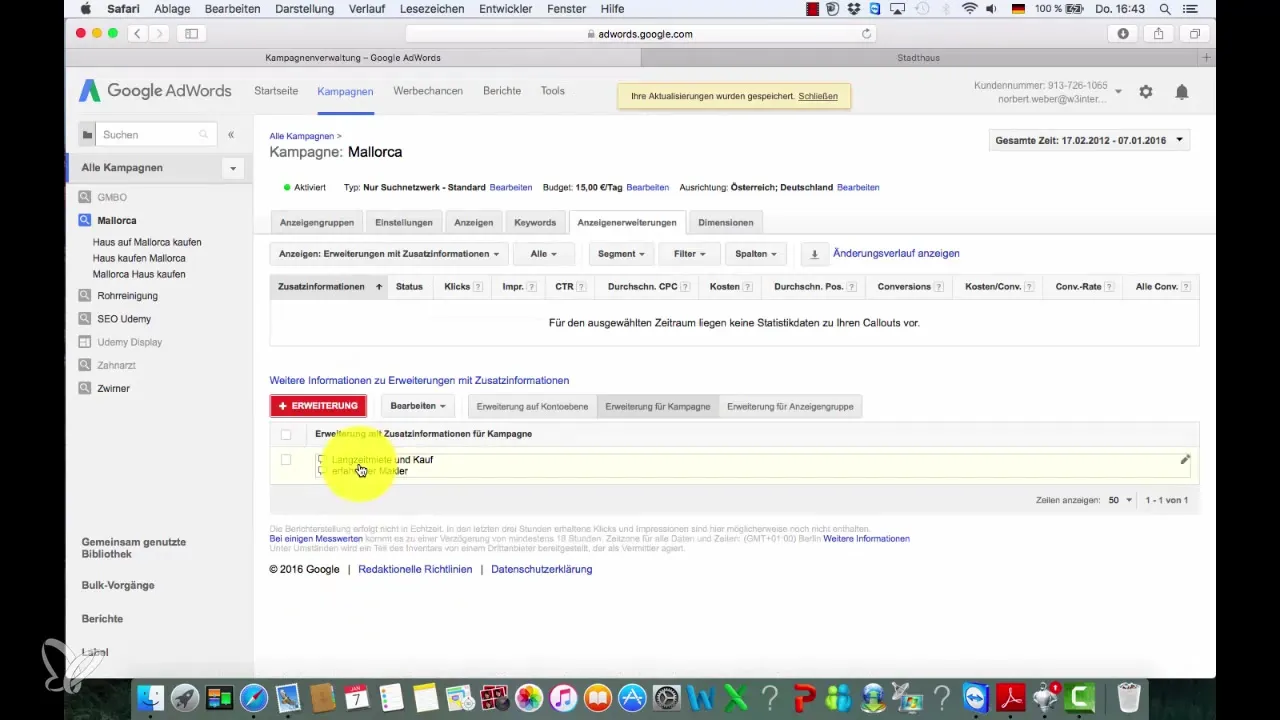
Task: Open Erweiterungen mit Zusatzinformationen view dropdown
Action: 389,254
